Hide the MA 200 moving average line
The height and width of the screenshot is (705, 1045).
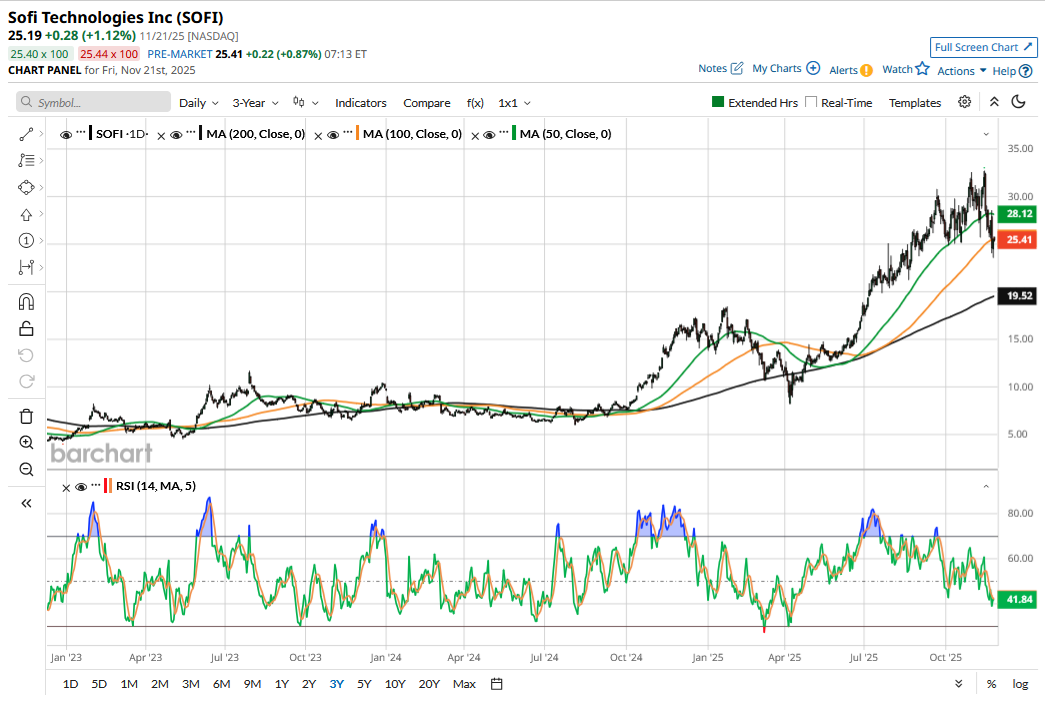coord(175,134)
